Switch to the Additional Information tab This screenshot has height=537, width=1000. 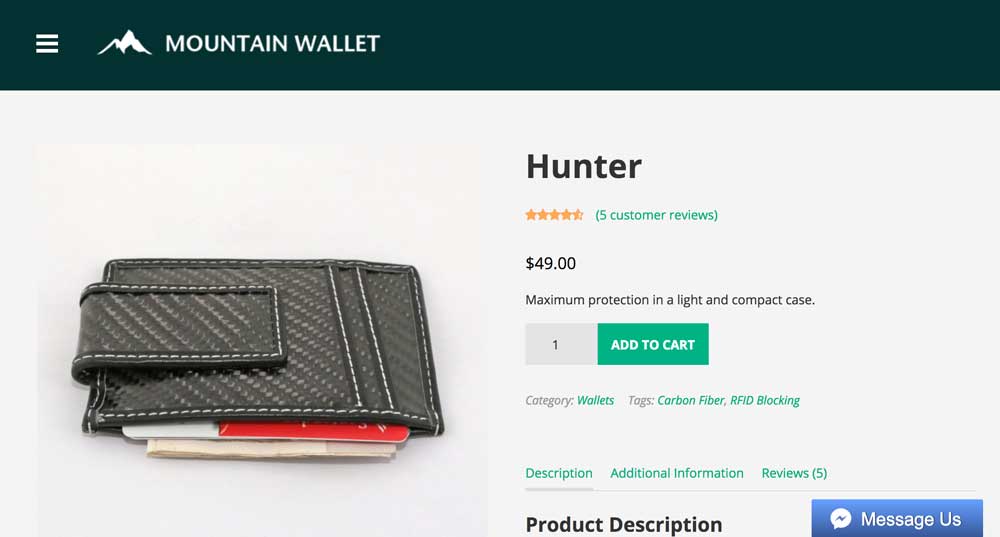click(677, 473)
